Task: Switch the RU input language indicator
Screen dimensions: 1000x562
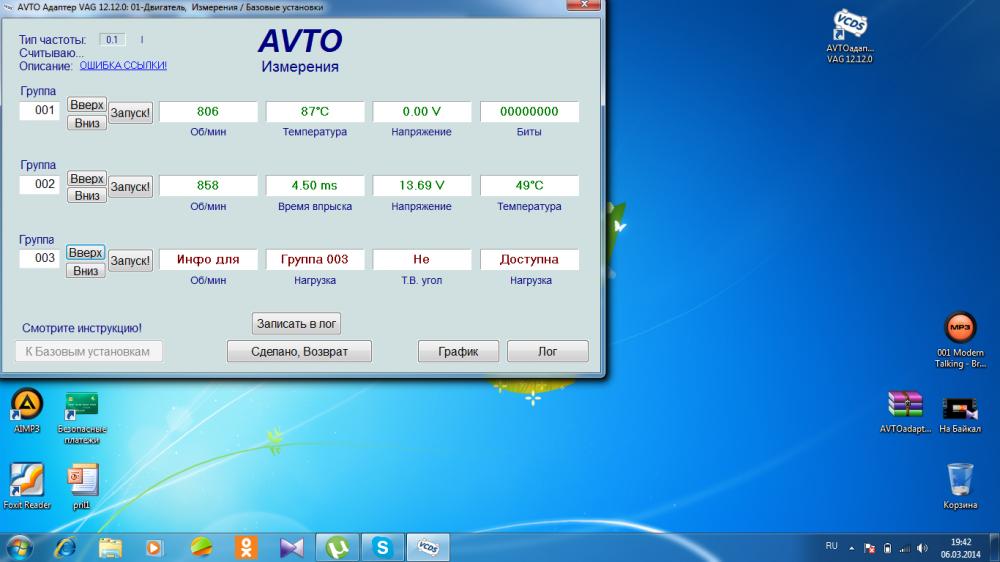Action: [x=832, y=546]
